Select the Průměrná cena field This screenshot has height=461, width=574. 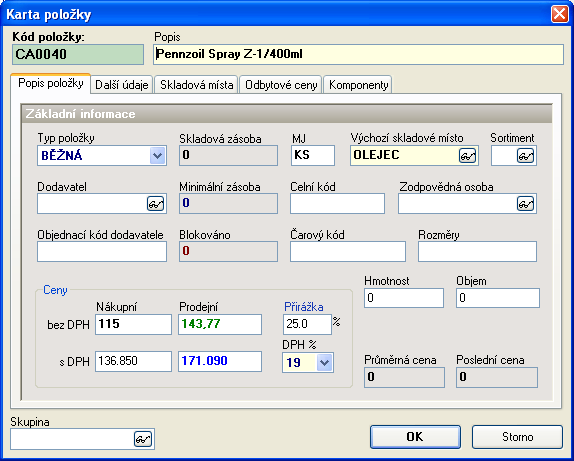pyautogui.click(x=404, y=378)
